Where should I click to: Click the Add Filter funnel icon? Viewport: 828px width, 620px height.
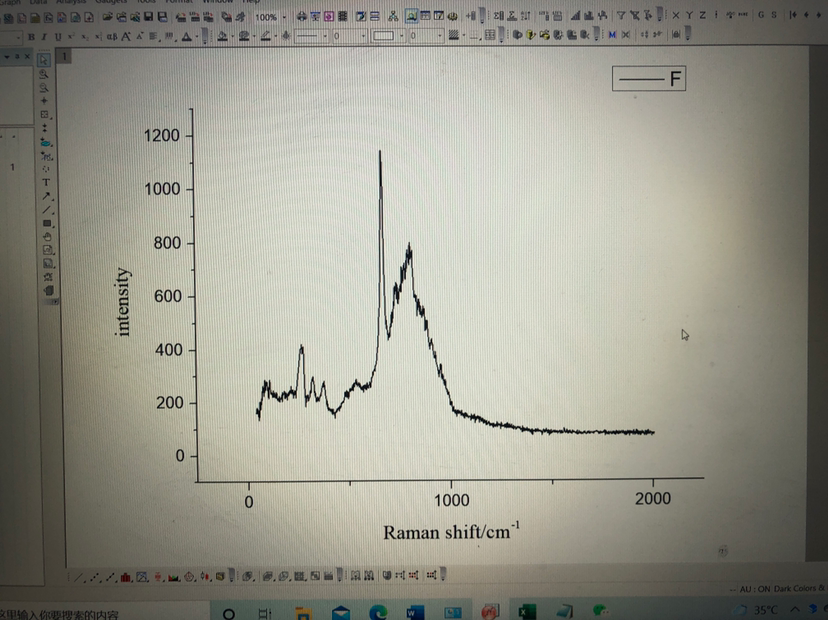pos(621,15)
